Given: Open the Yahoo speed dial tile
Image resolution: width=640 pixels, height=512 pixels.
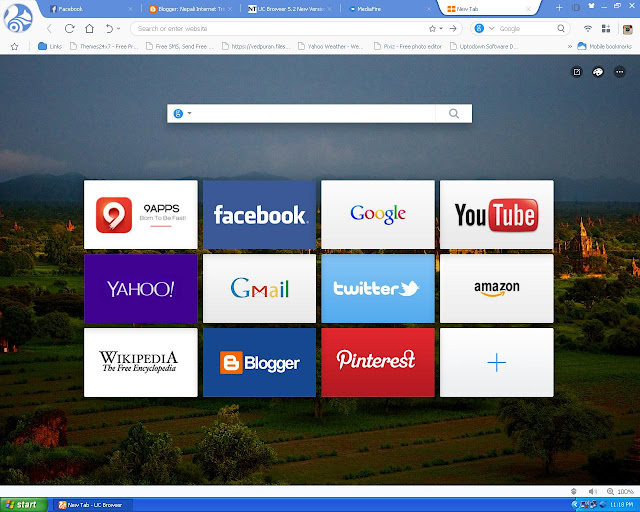Looking at the screenshot, I should [141, 289].
